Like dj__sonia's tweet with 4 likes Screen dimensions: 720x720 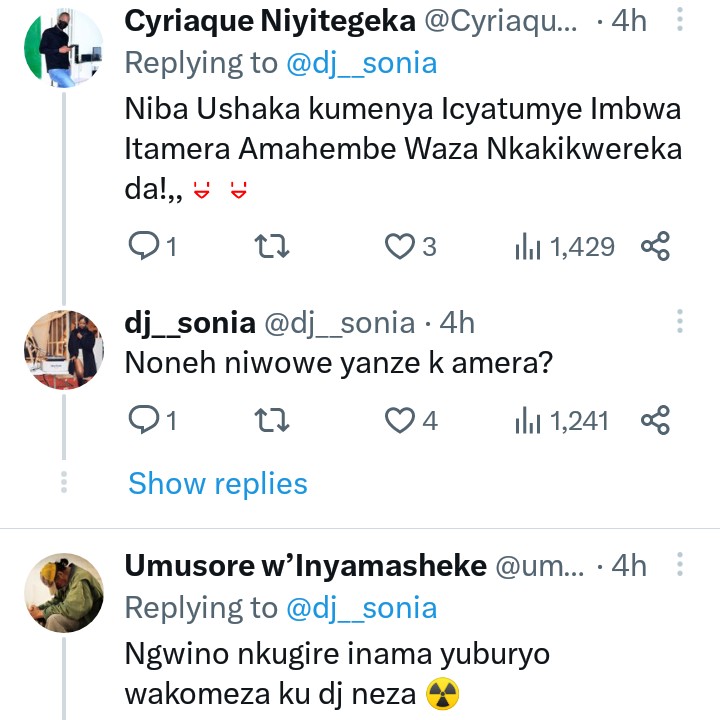(400, 421)
